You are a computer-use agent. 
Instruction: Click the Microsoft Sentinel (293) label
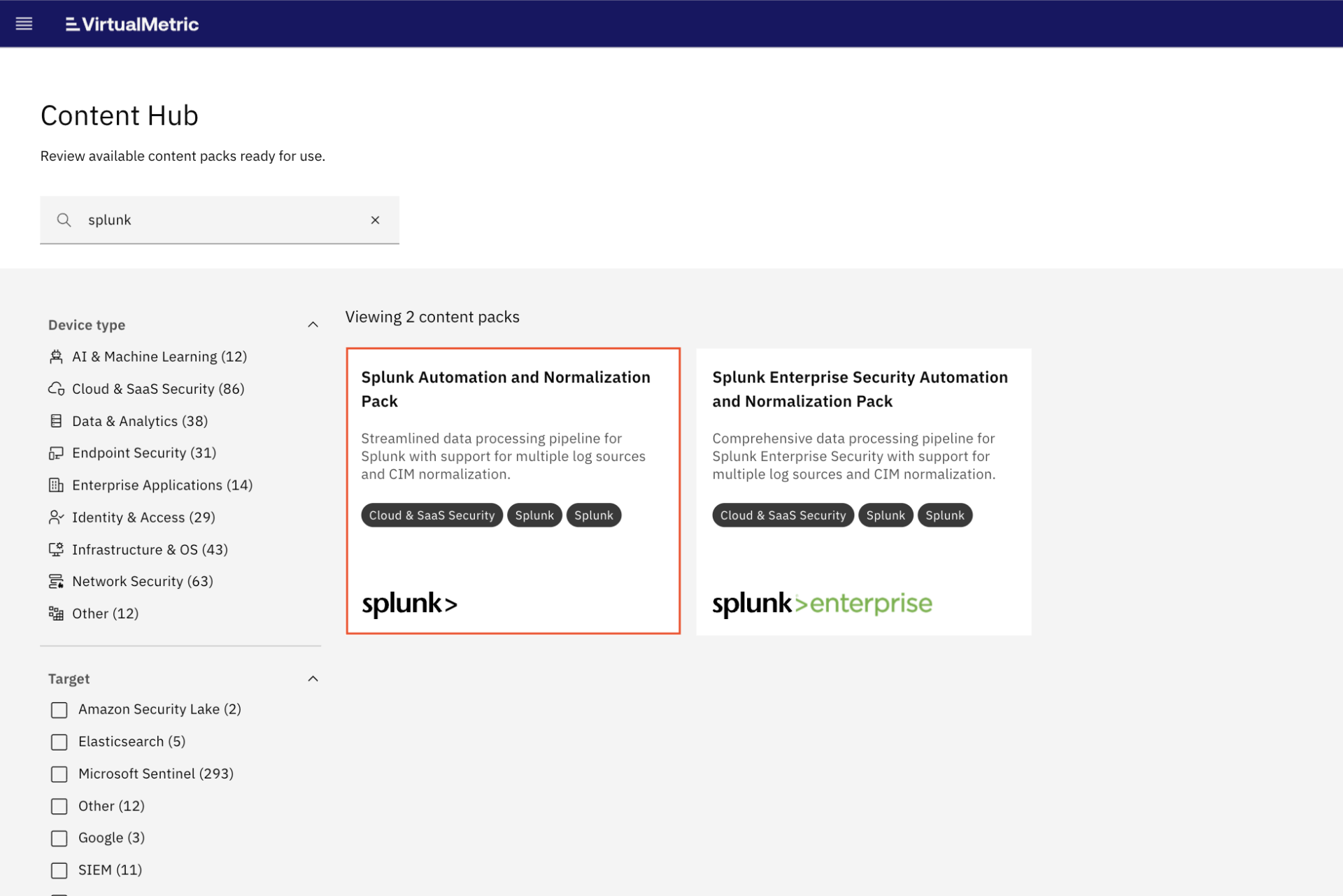pos(156,774)
